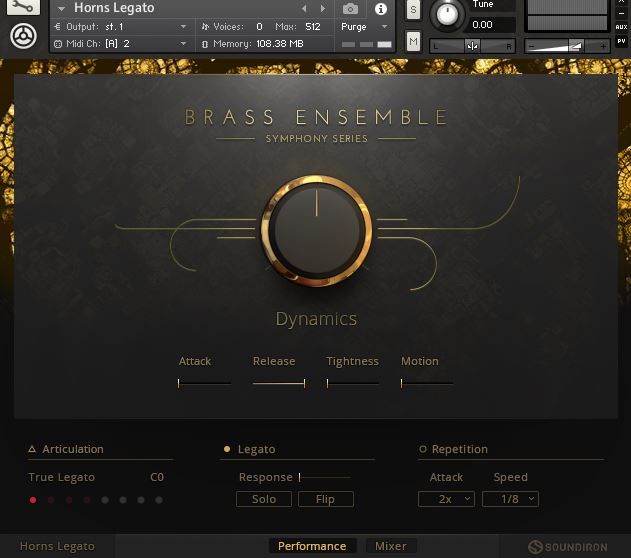Screen dimensions: 631x558
Task: Click the next instrument arrow
Action: (x=322, y=9)
